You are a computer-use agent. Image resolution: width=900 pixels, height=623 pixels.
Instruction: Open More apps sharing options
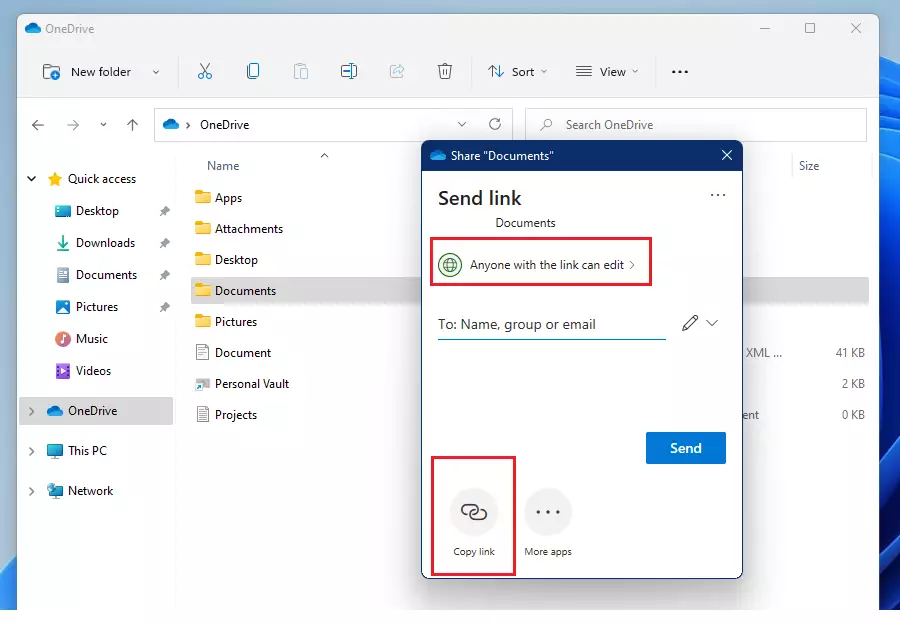548,512
